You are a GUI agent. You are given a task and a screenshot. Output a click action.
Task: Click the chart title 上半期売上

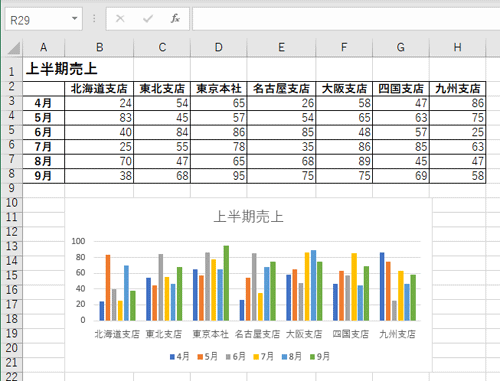248,217
